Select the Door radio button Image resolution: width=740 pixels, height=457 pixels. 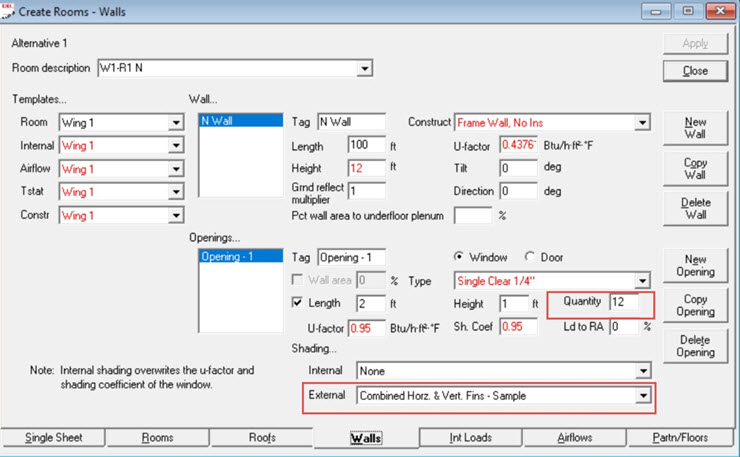(529, 256)
